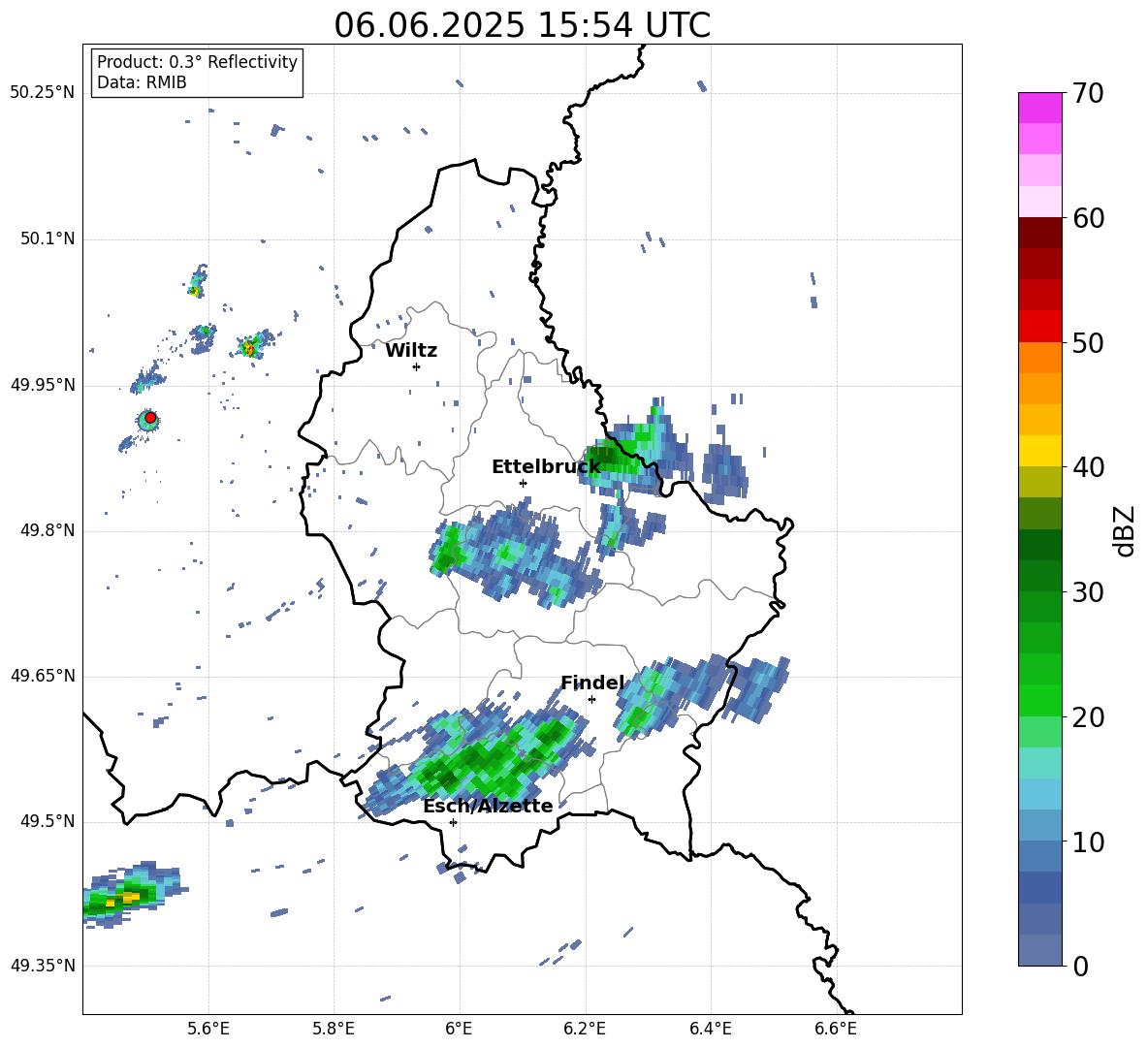Click the 5.6°E longitude label
Image resolution: width=1148 pixels, height=1048 pixels.
point(208,1029)
